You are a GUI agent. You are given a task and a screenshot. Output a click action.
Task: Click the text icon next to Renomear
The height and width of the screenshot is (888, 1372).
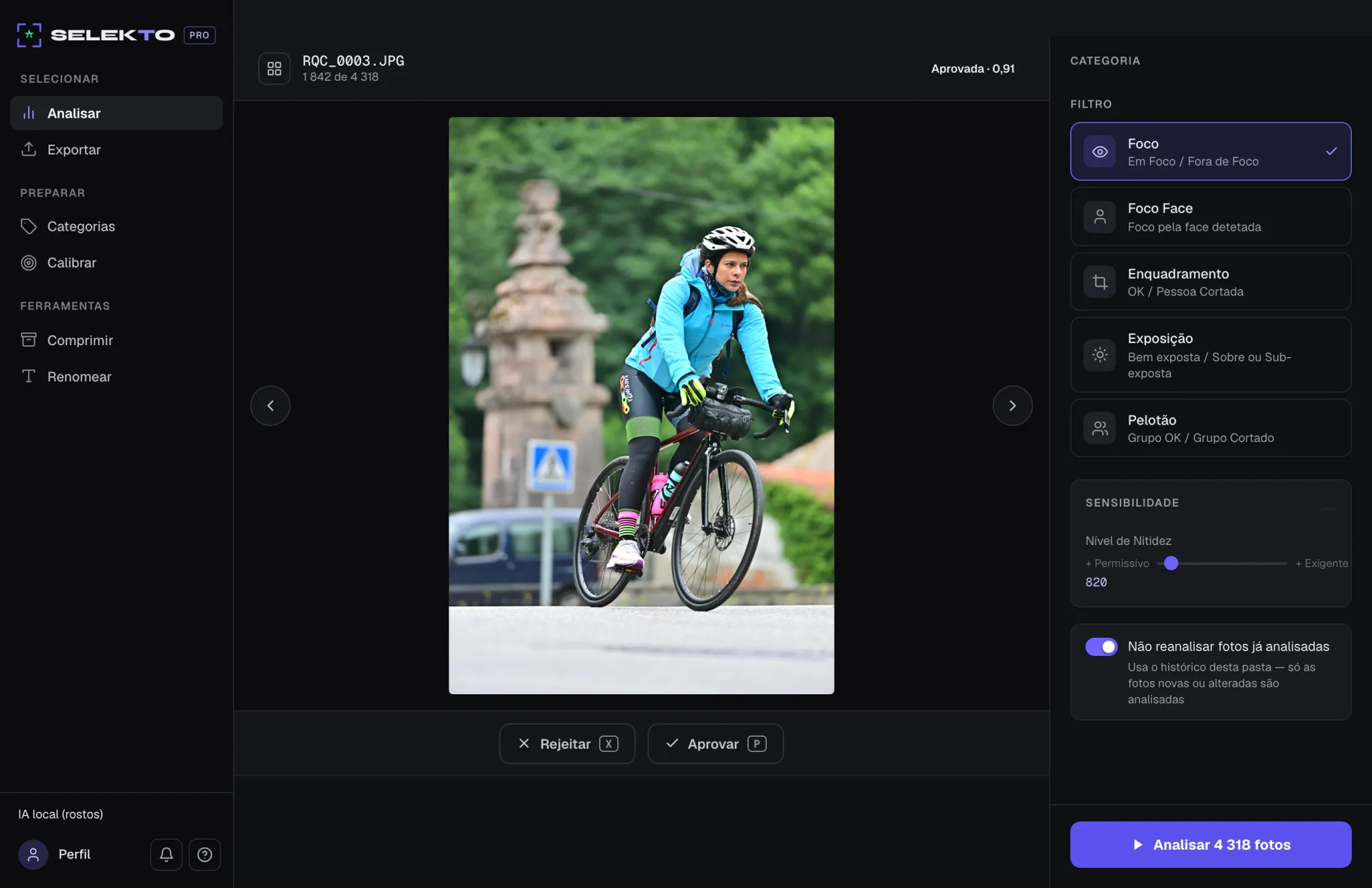click(x=29, y=376)
